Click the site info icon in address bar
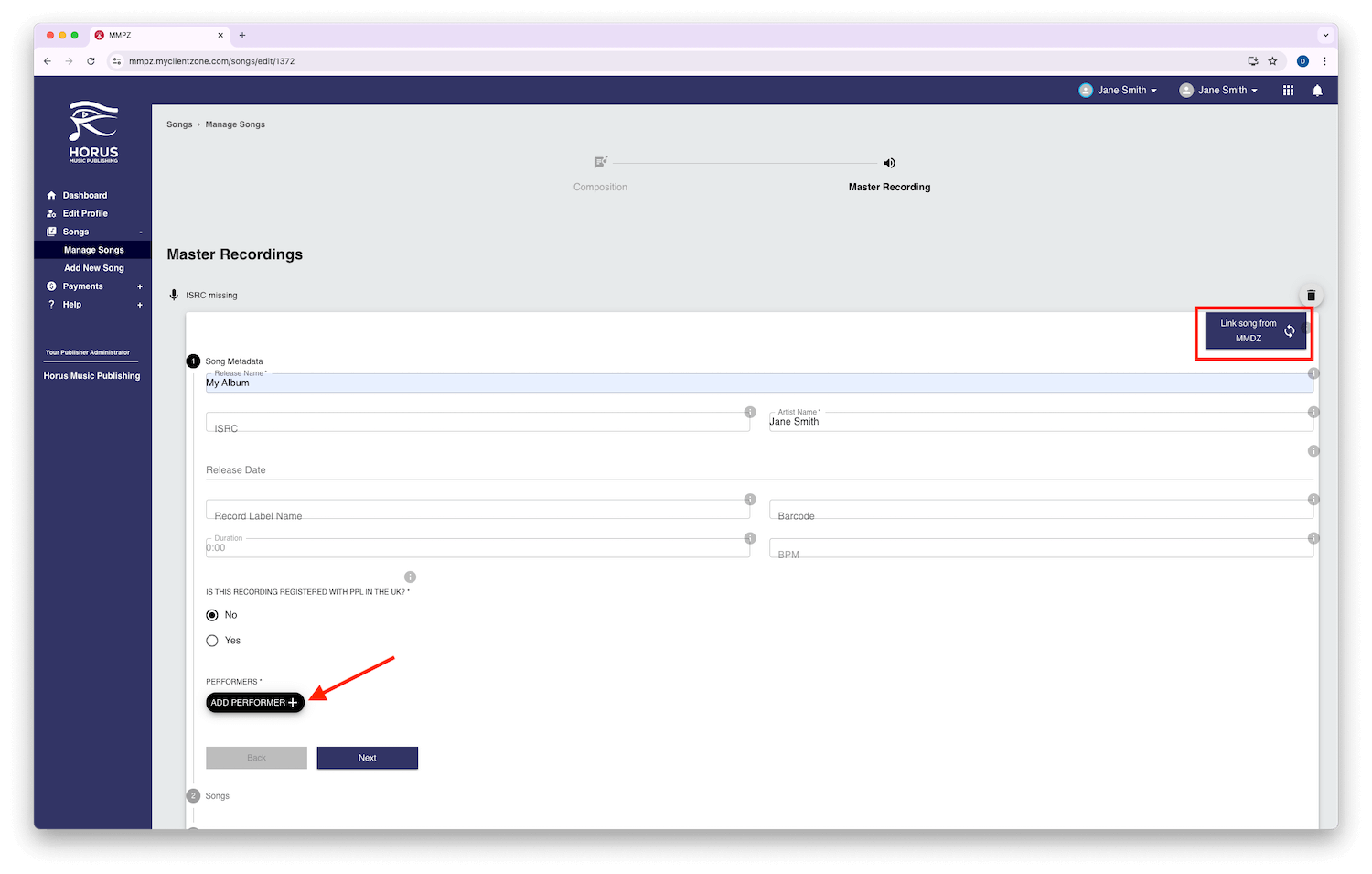Image resolution: width=1372 pixels, height=874 pixels. click(x=116, y=61)
